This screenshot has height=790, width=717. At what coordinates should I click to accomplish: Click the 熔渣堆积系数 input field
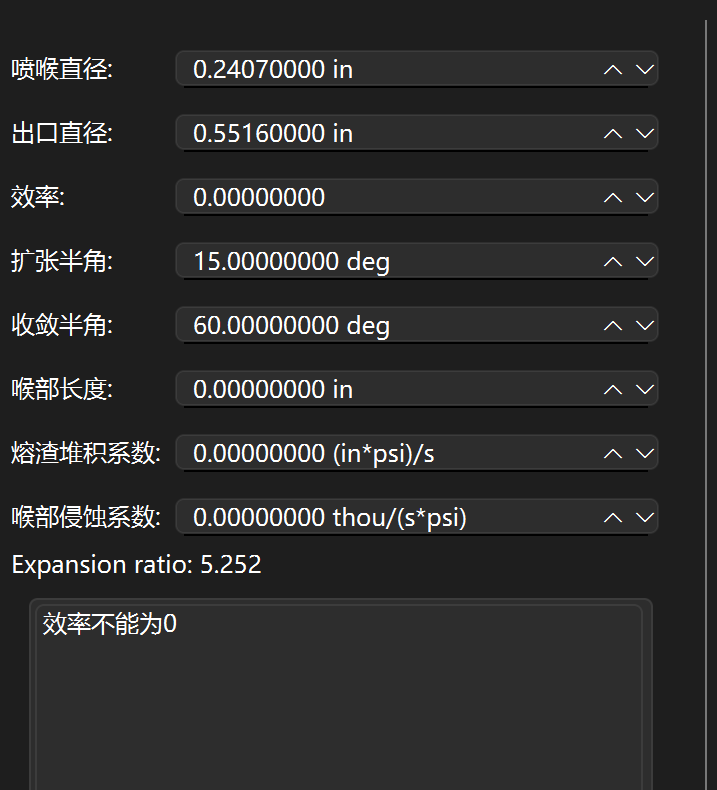[417, 453]
